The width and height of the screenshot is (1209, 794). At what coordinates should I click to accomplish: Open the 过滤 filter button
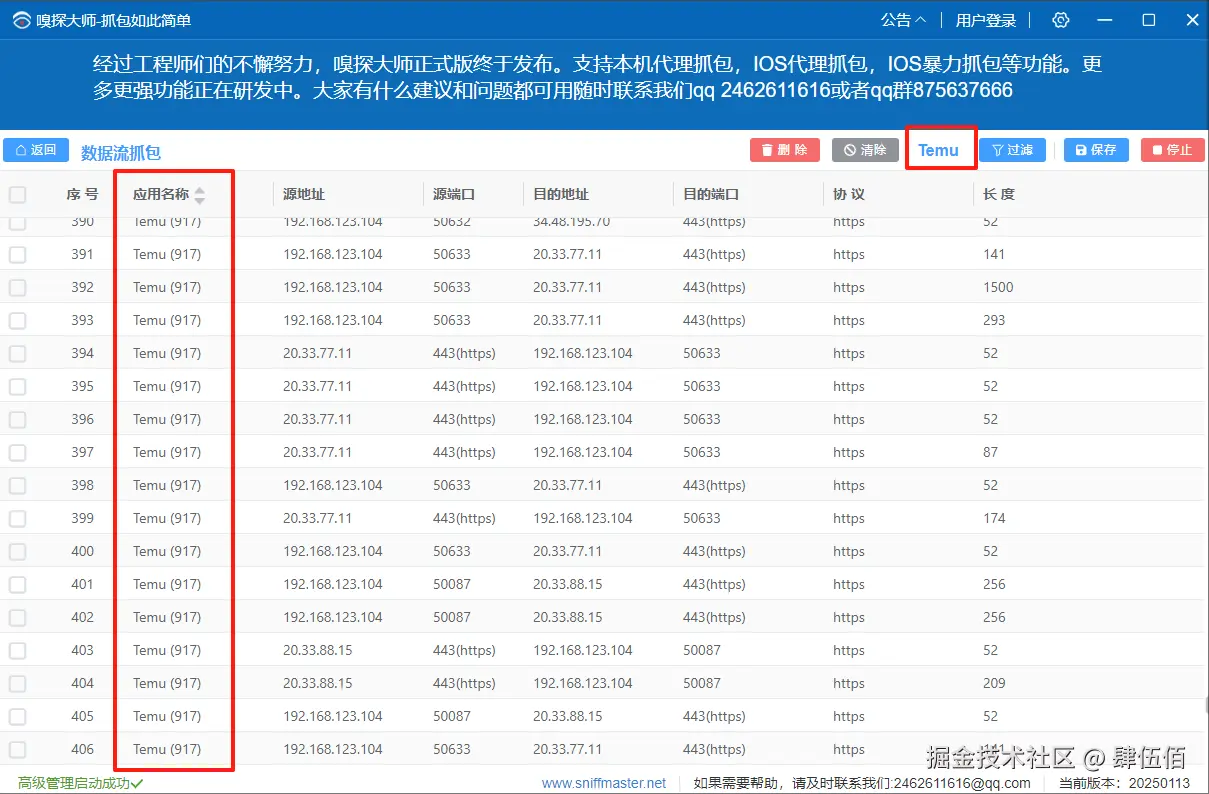tap(1012, 150)
